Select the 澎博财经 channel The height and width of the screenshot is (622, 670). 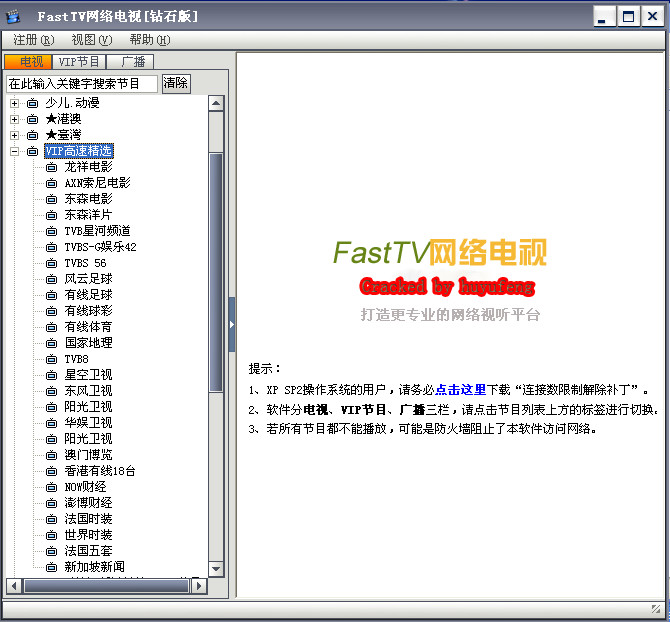[x=88, y=503]
